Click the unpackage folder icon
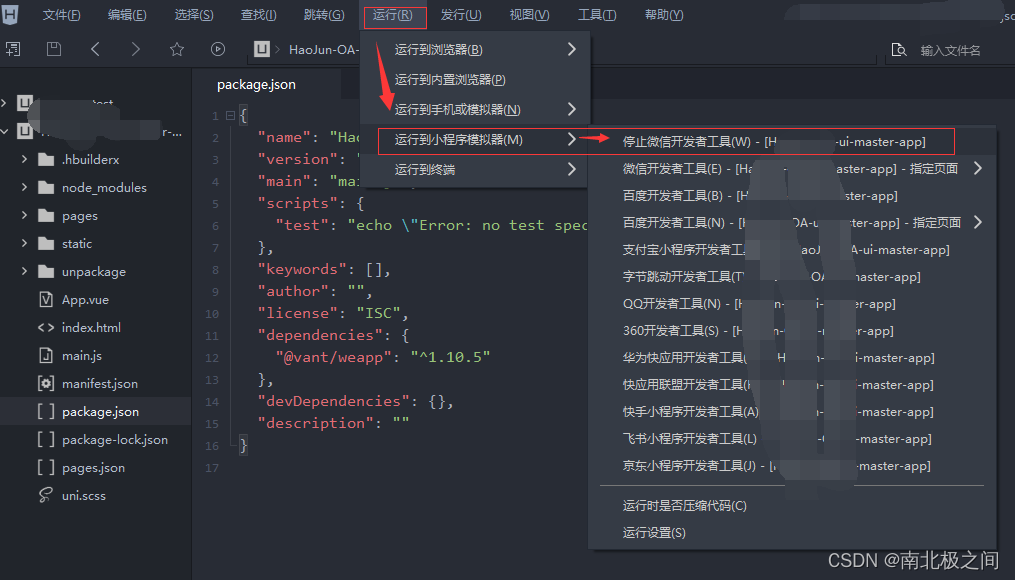 click(46, 272)
